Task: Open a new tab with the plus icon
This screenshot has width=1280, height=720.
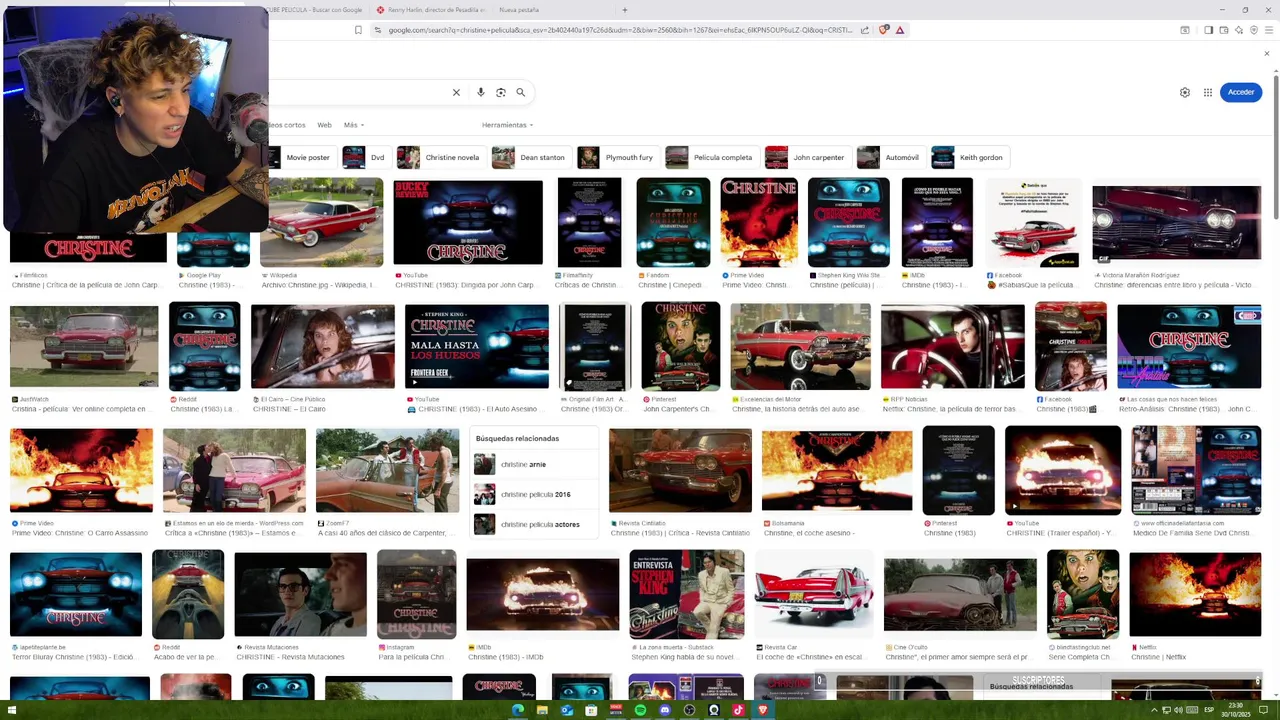Action: 625,10
